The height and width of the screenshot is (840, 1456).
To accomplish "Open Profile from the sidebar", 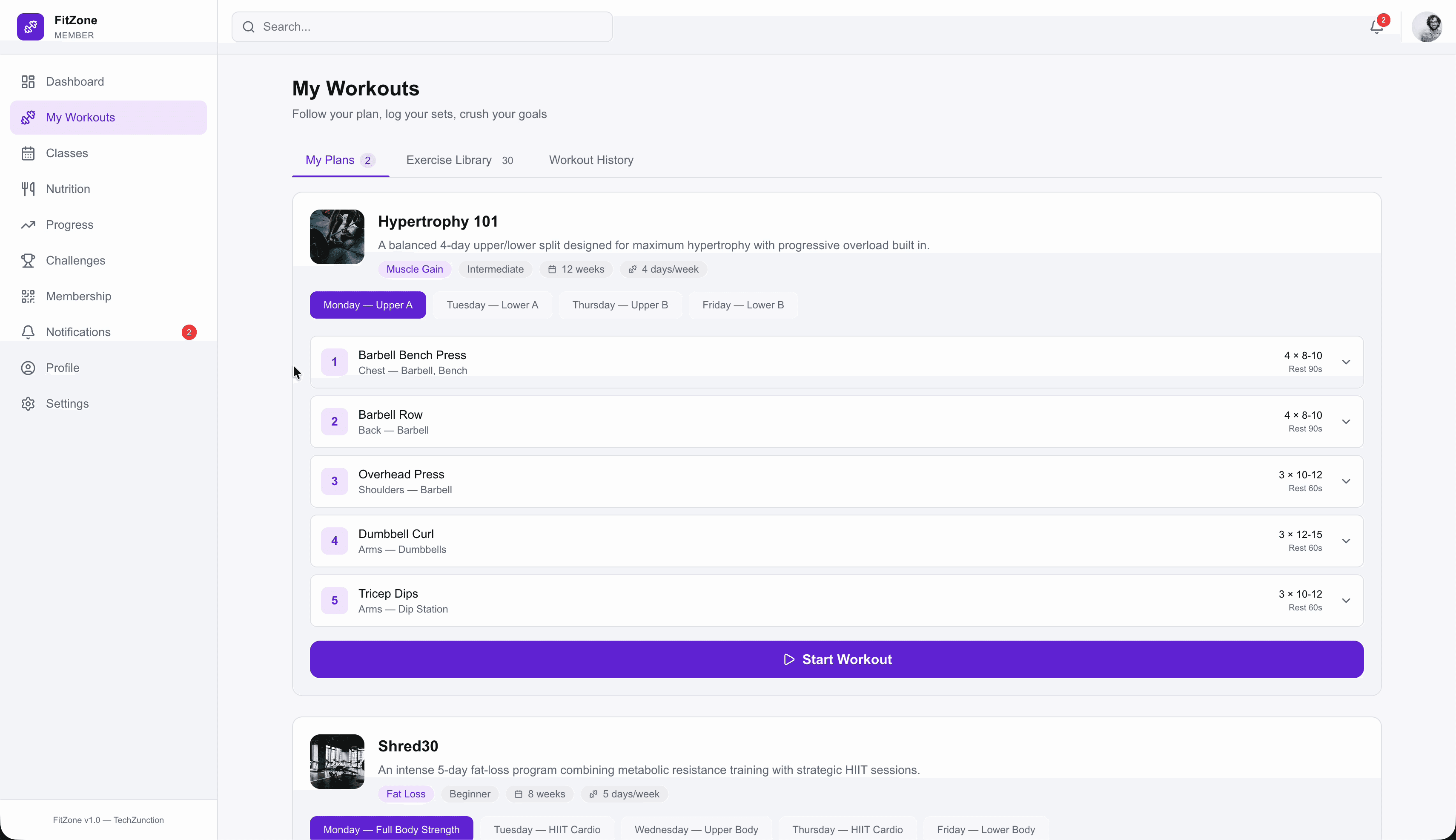I will coord(62,368).
